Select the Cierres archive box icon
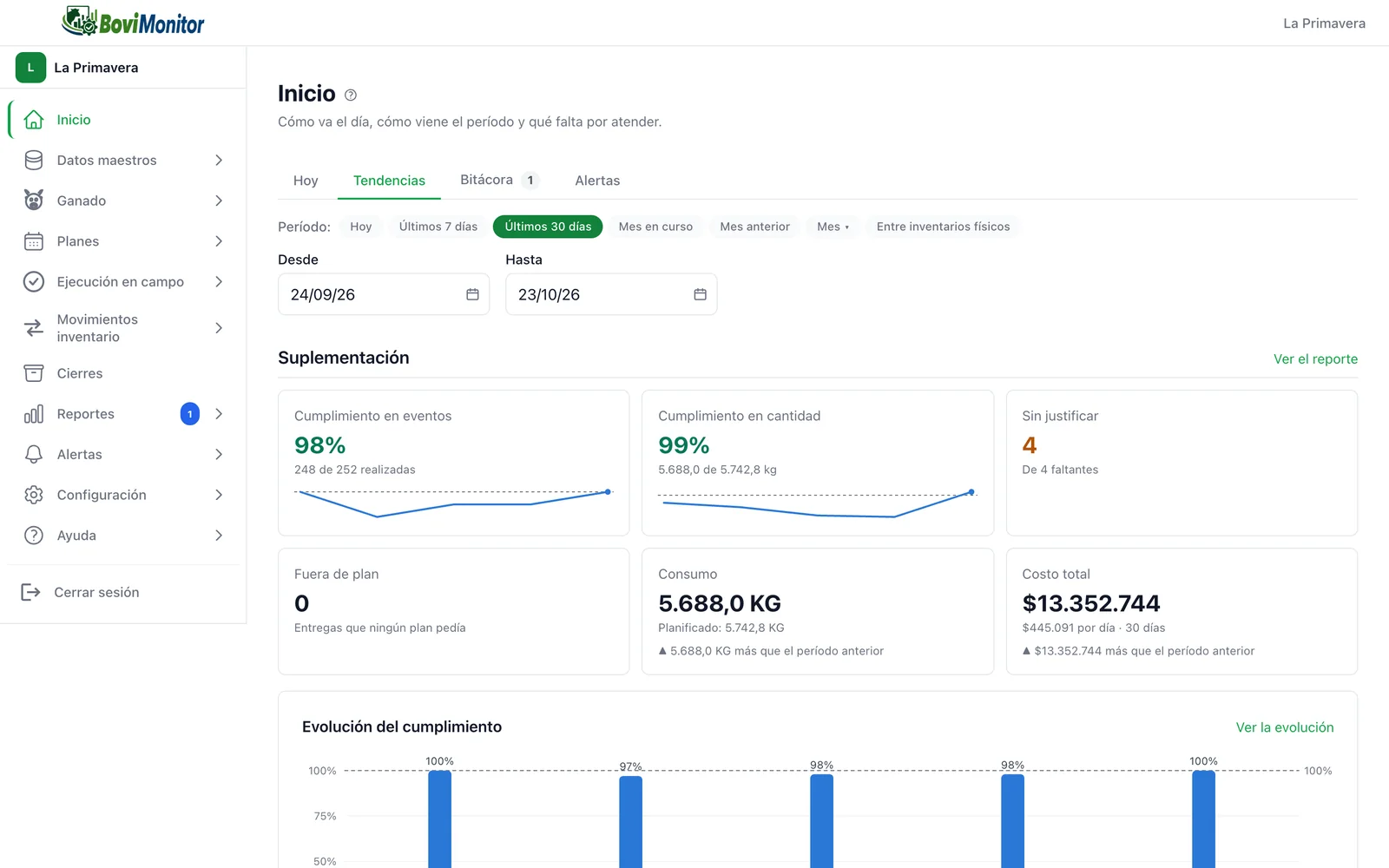This screenshot has height=868, width=1389. [34, 373]
